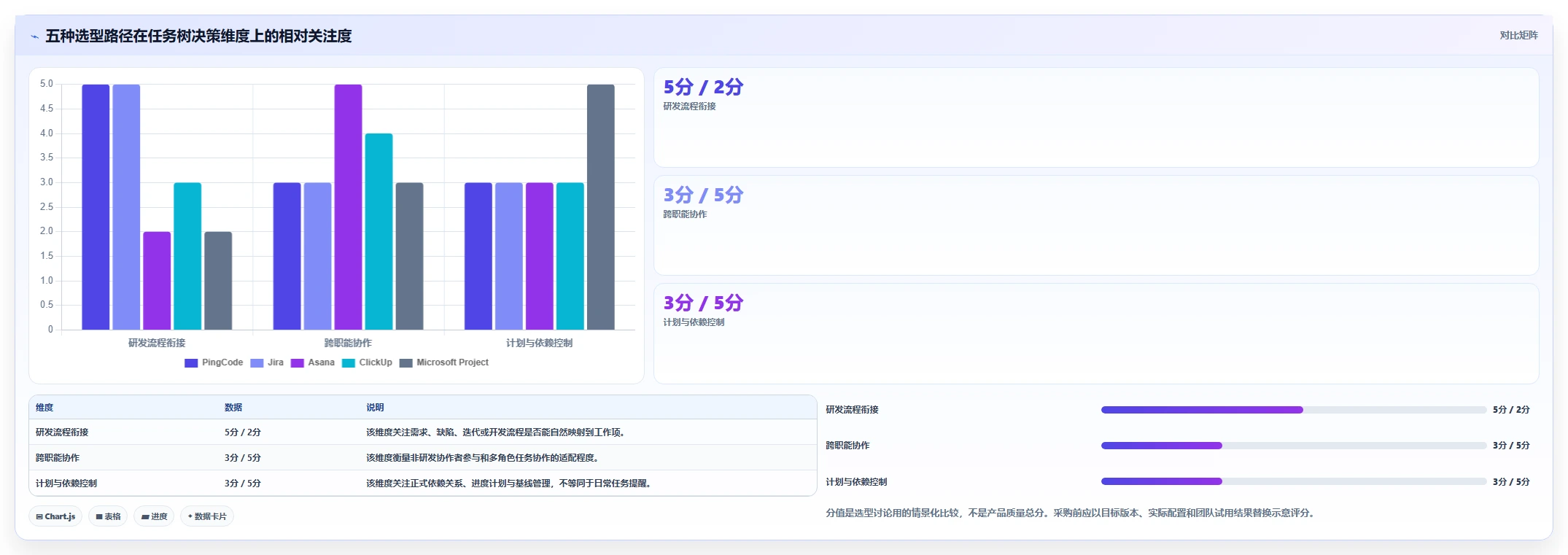The height and width of the screenshot is (555, 1568).
Task: Select the 跨职能协作 cell in the table
Action: (x=58, y=458)
